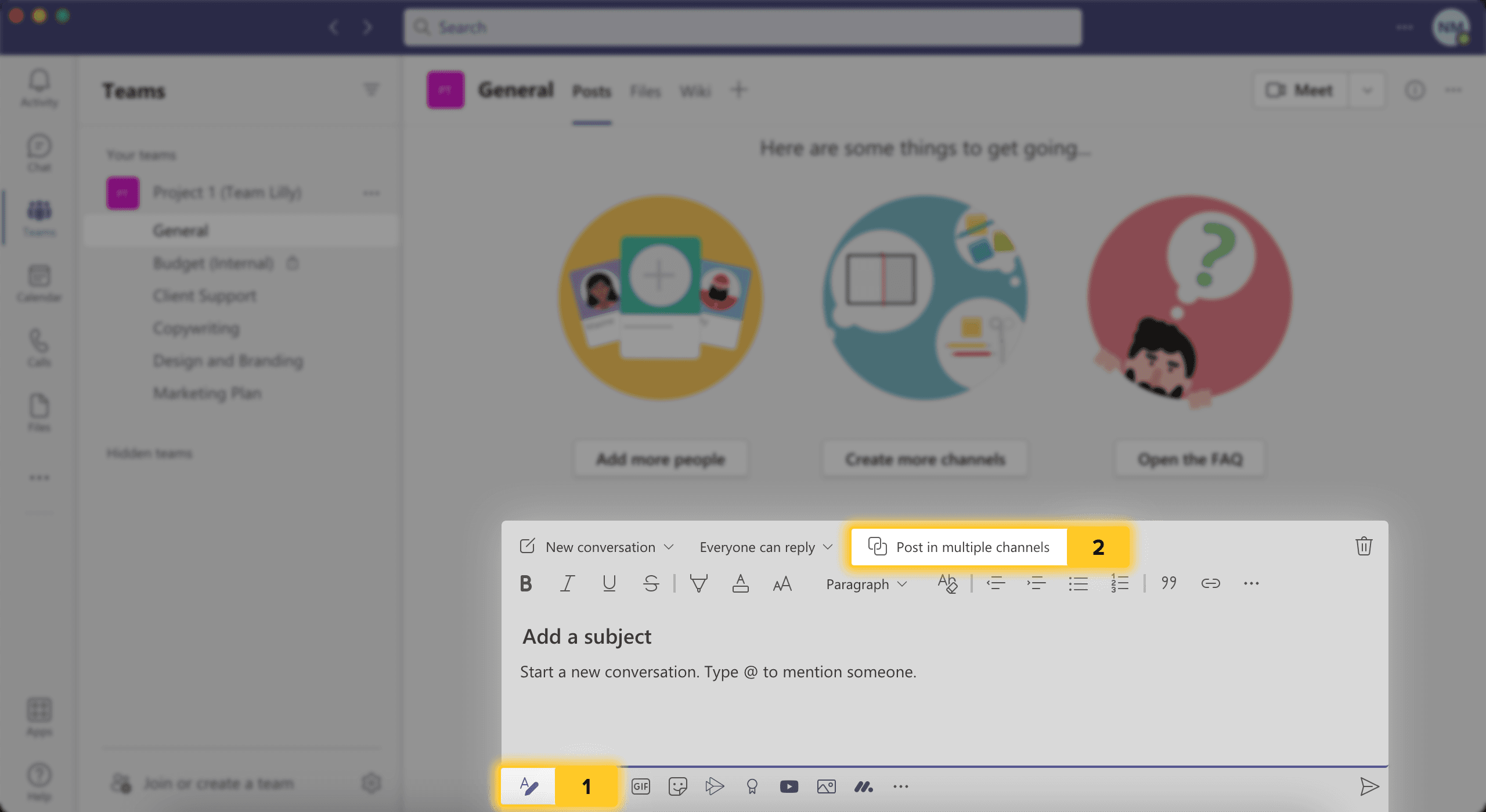
Task: Select the Files tab in General
Action: (644, 91)
